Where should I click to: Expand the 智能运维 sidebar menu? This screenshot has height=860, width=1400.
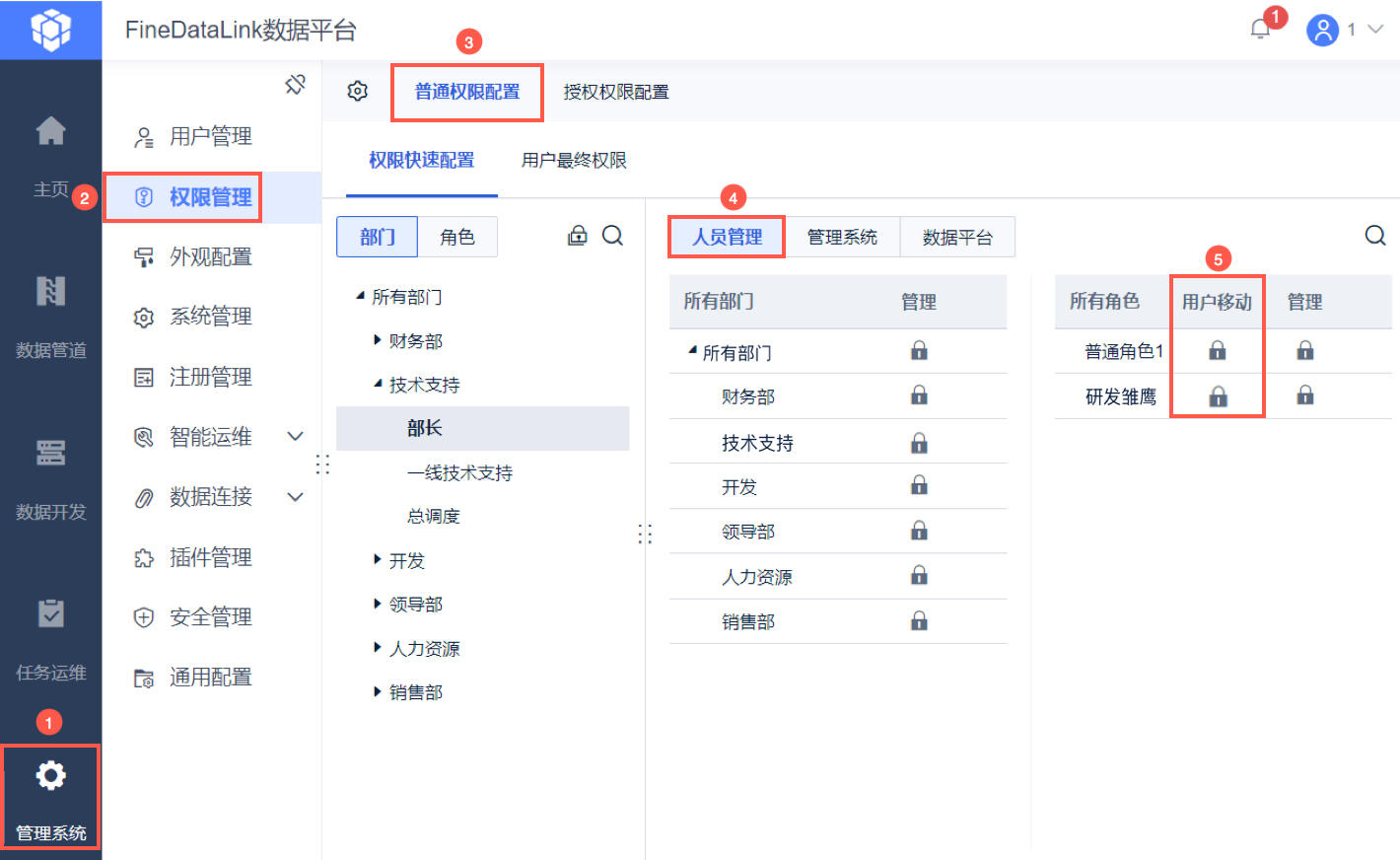pyautogui.click(x=295, y=436)
